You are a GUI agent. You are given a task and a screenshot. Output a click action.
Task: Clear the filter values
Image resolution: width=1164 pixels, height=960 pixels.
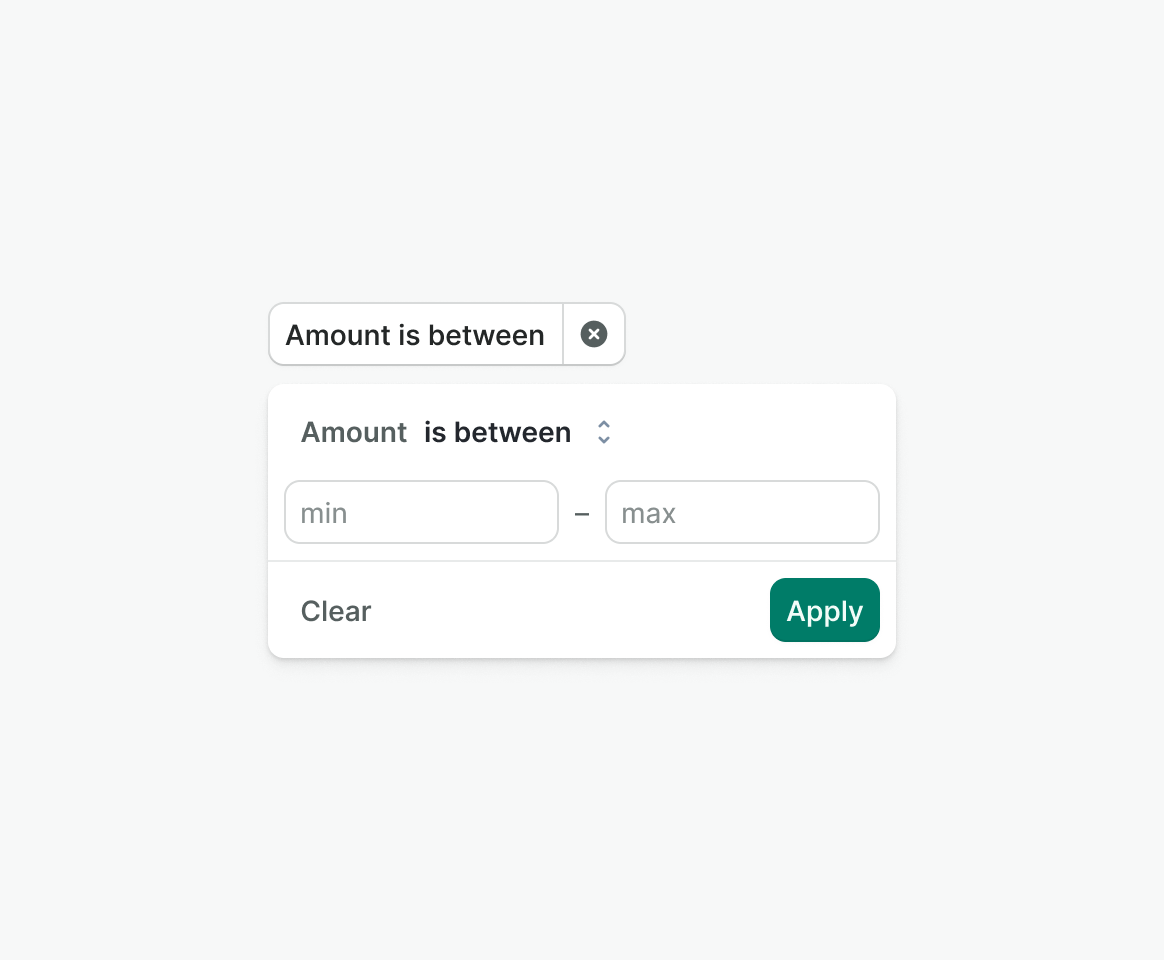[336, 611]
